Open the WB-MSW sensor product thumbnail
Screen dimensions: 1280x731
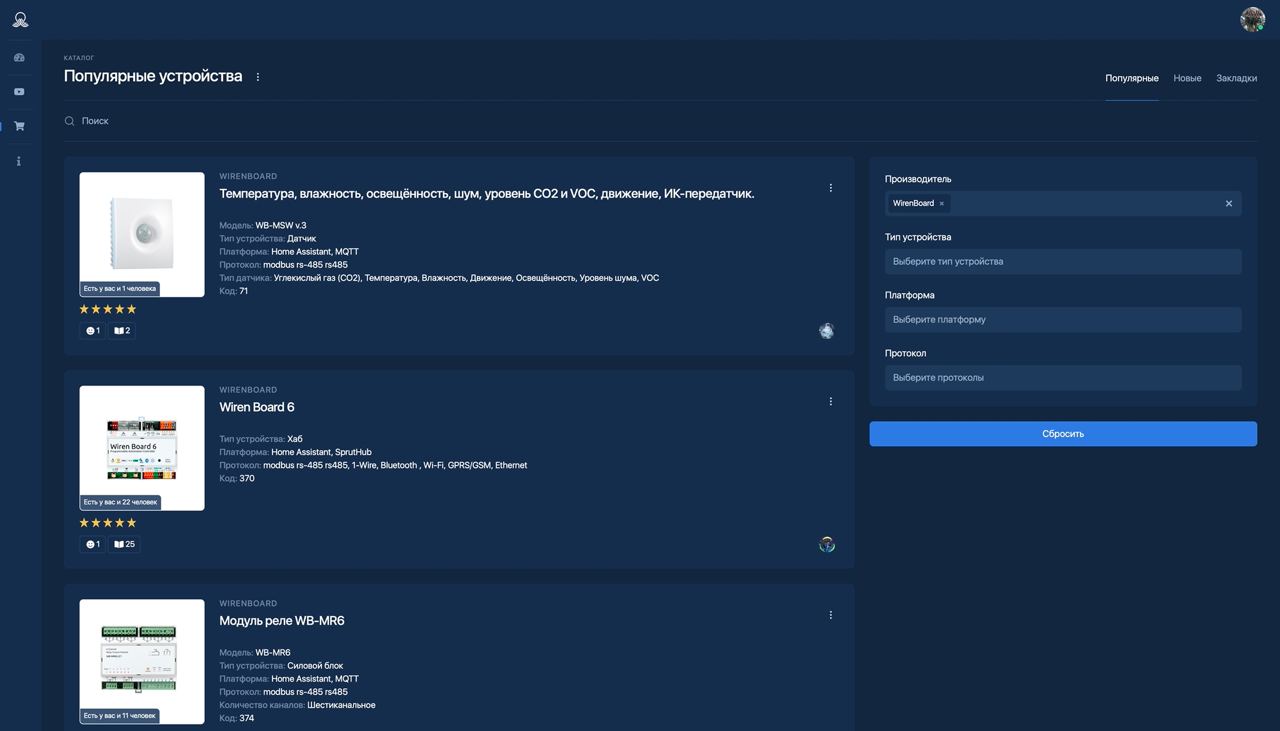[x=142, y=235]
